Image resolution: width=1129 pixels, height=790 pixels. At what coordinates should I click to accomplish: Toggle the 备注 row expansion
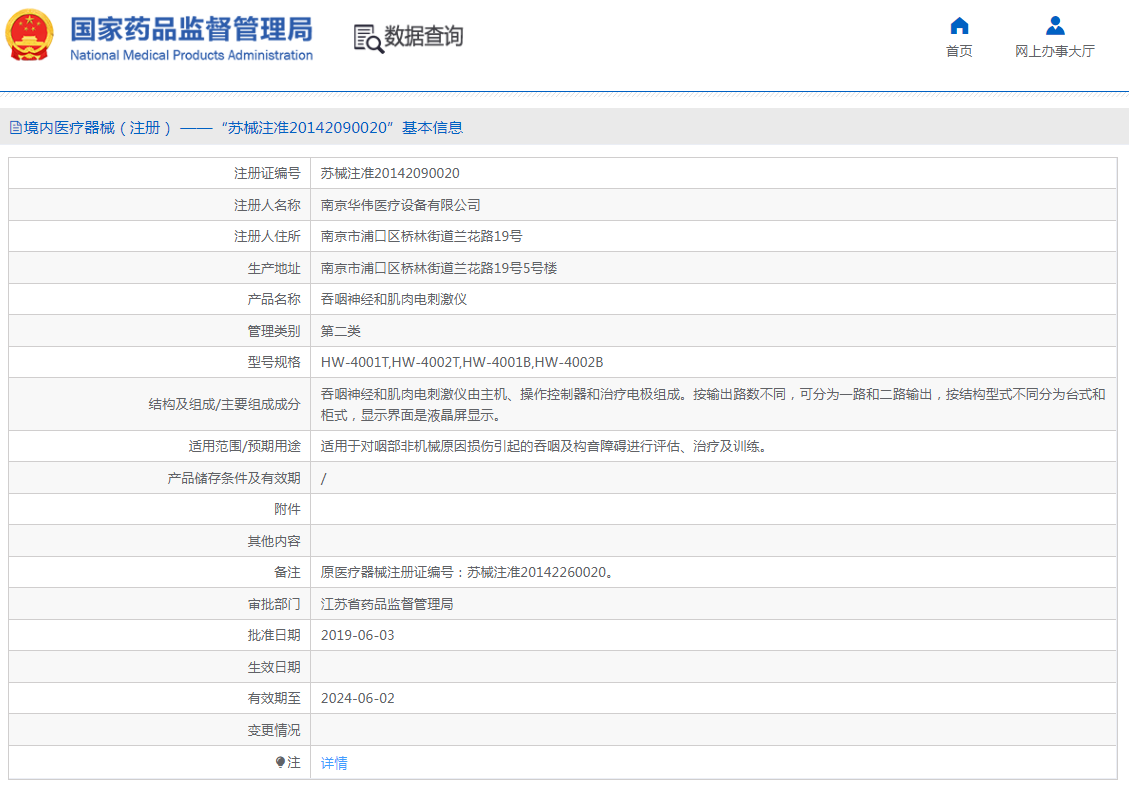(x=290, y=571)
